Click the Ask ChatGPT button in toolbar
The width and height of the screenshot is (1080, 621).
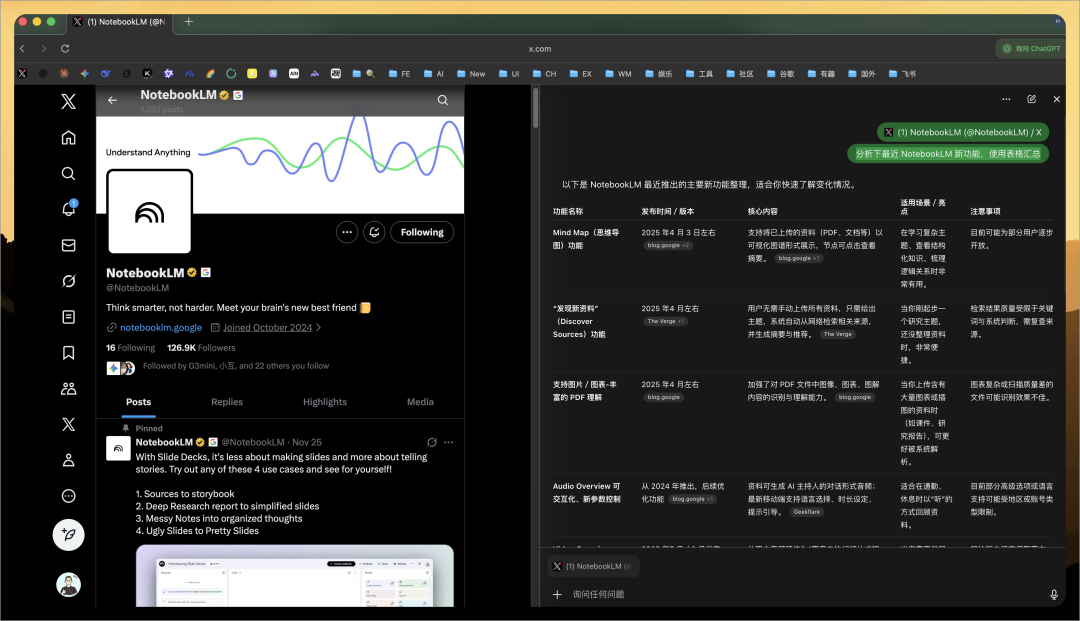click(1030, 49)
